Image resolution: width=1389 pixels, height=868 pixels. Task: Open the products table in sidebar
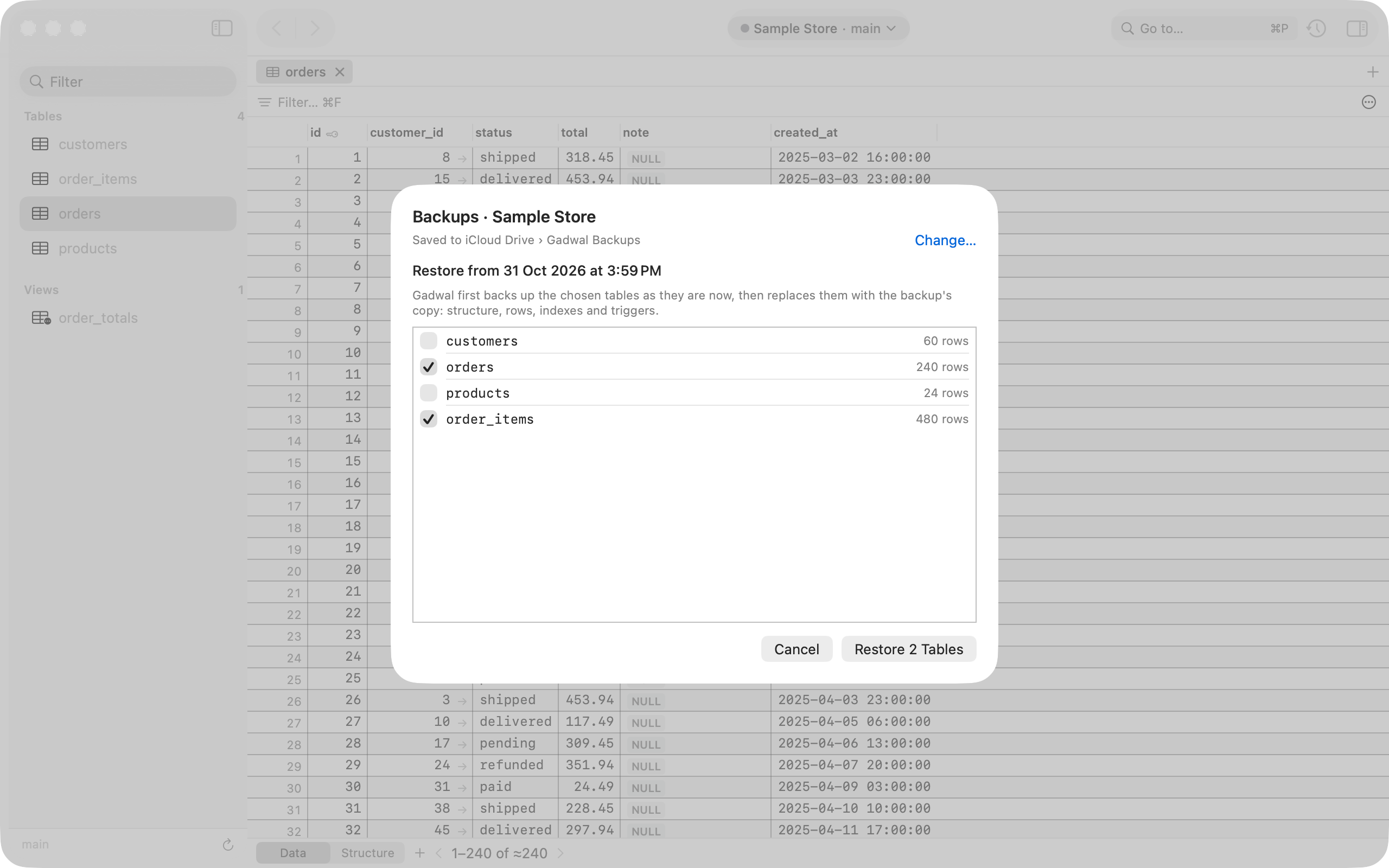(x=128, y=248)
